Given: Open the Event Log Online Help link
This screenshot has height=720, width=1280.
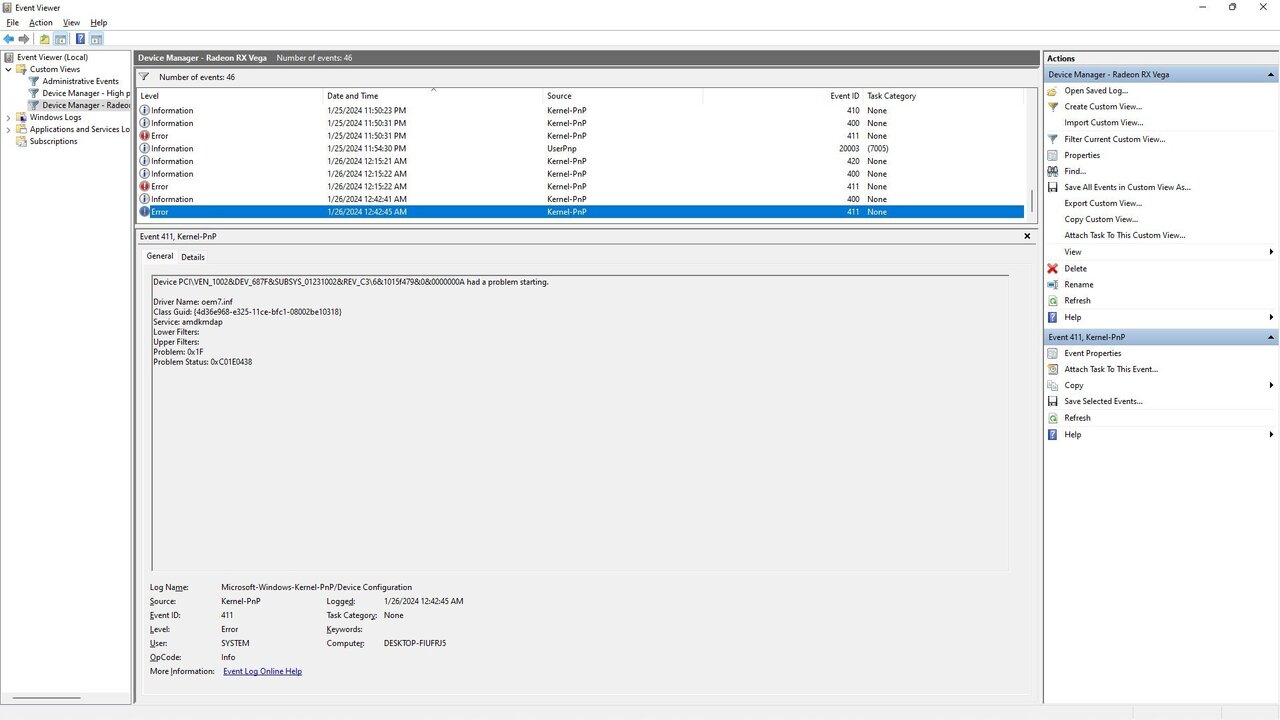Looking at the screenshot, I should coord(262,671).
